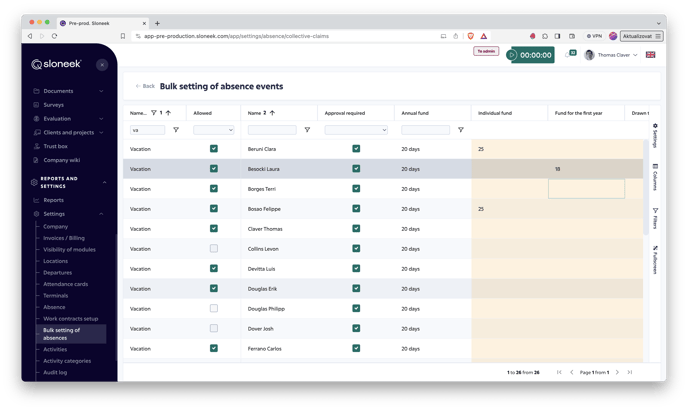Toggle the sort arrow in the first Name column header
Screen dimensions: 688x410
pyautogui.click(x=168, y=113)
